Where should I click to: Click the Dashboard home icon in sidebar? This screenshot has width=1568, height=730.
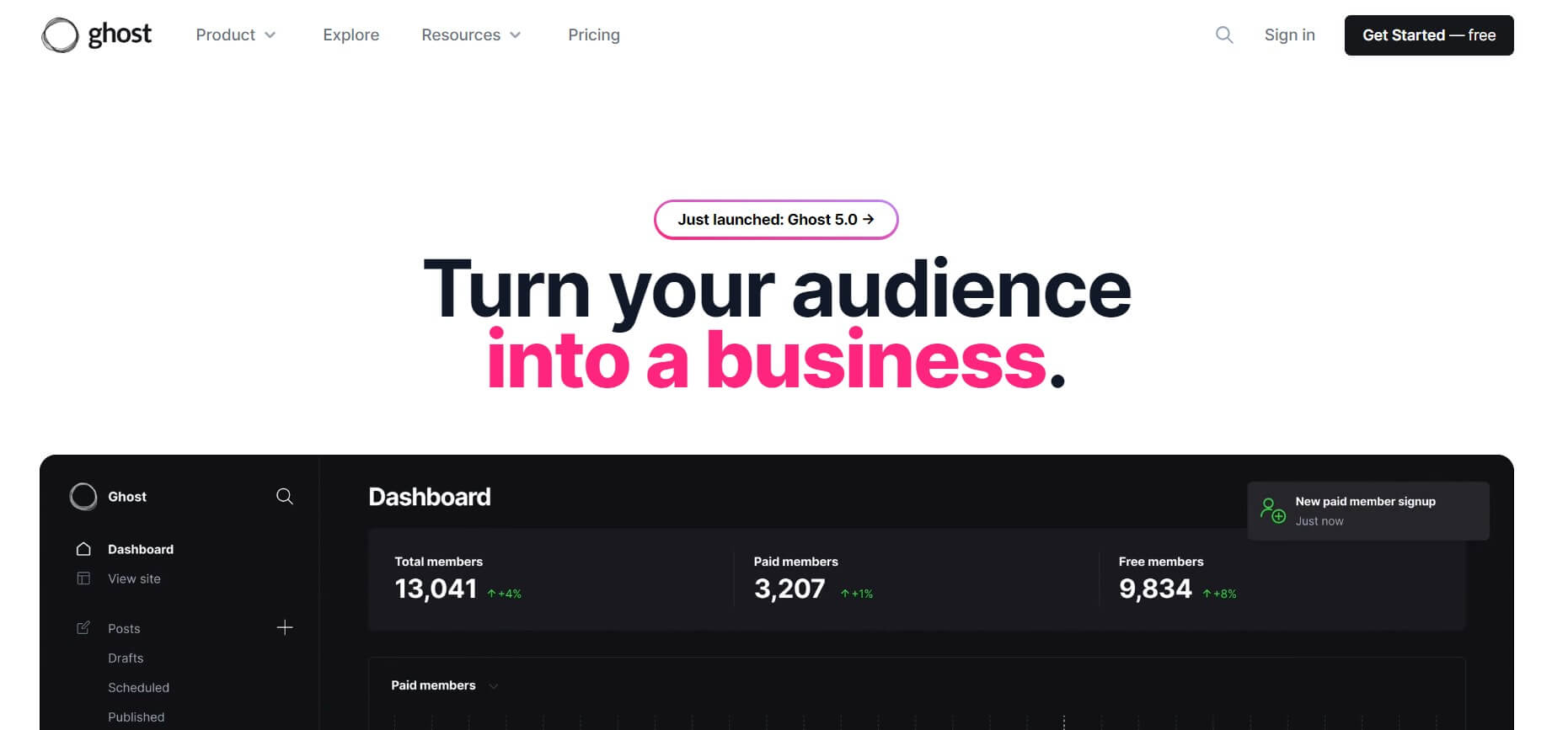(x=83, y=549)
